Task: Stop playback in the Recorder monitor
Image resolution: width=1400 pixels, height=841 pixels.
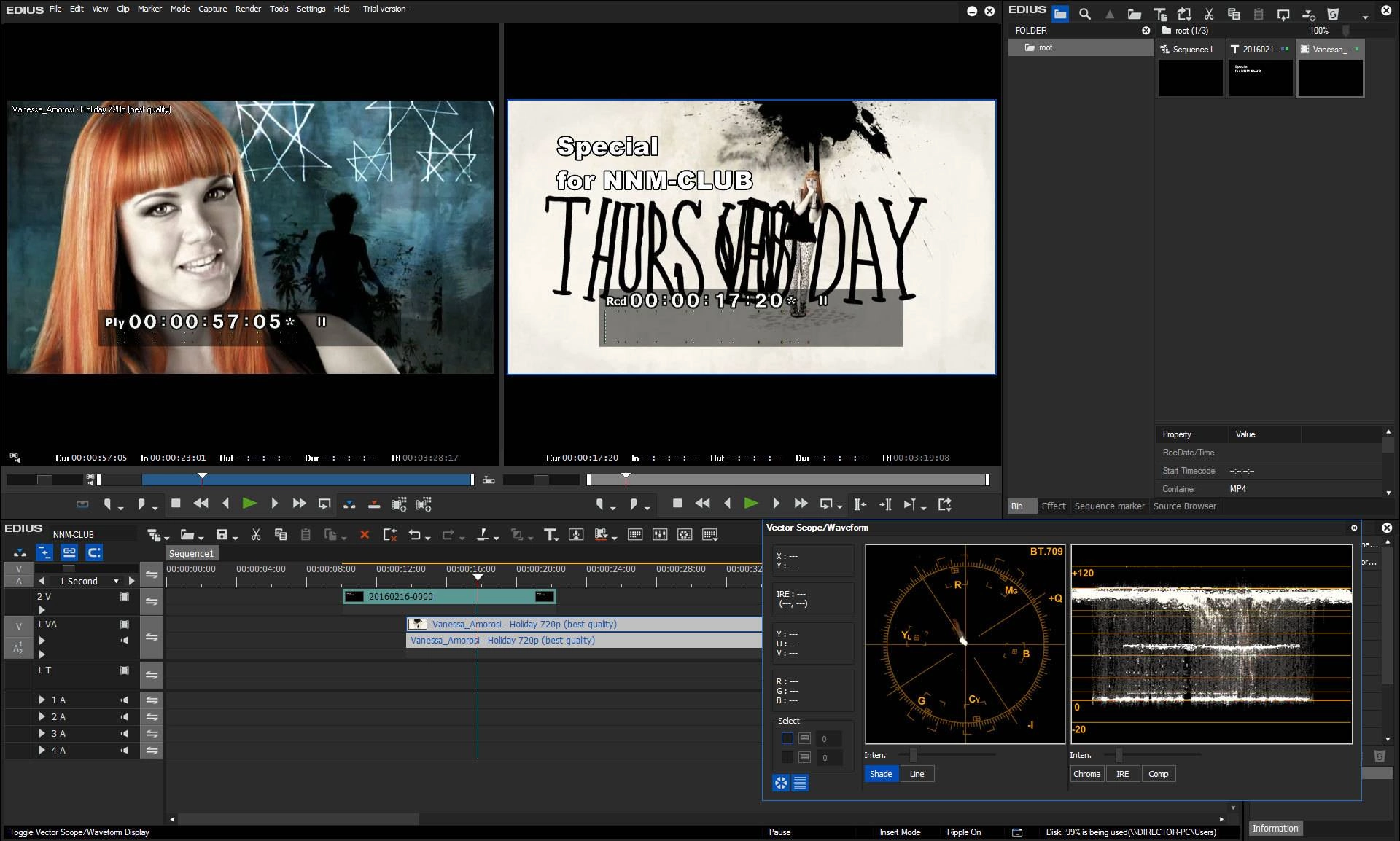Action: [677, 504]
